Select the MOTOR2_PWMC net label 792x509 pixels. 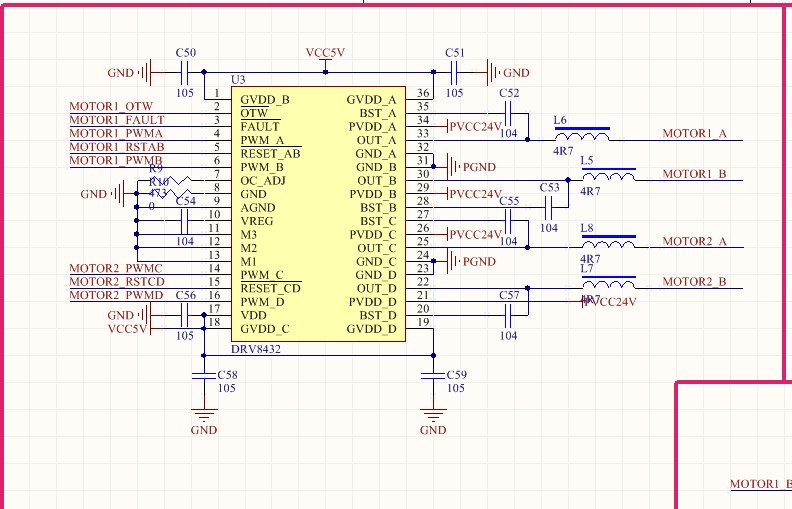pyautogui.click(x=116, y=268)
